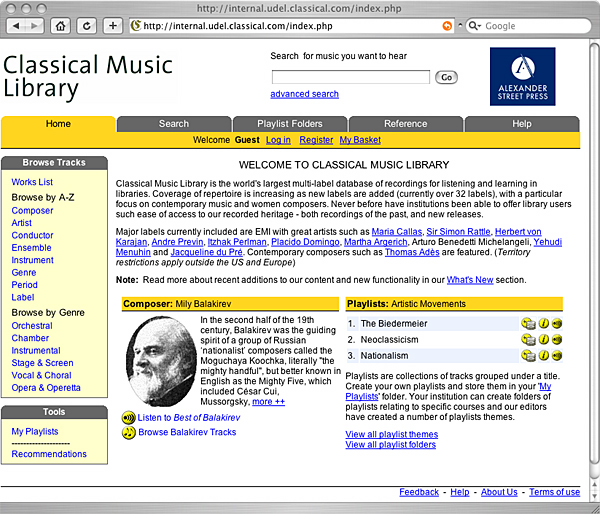
Task: Click into the music search text field
Action: [x=351, y=77]
